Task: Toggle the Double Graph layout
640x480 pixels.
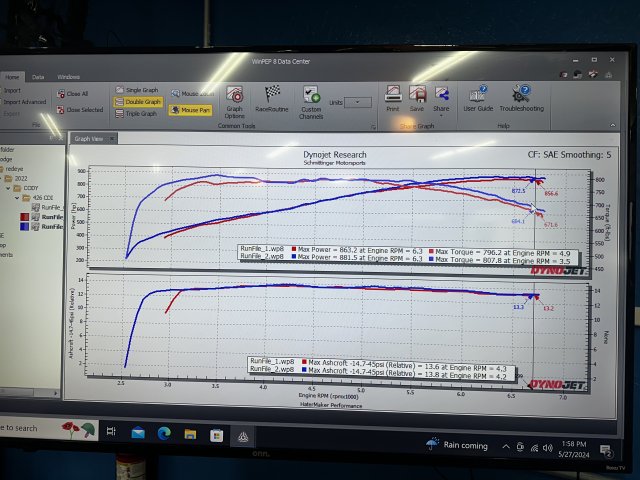Action: click(x=138, y=102)
